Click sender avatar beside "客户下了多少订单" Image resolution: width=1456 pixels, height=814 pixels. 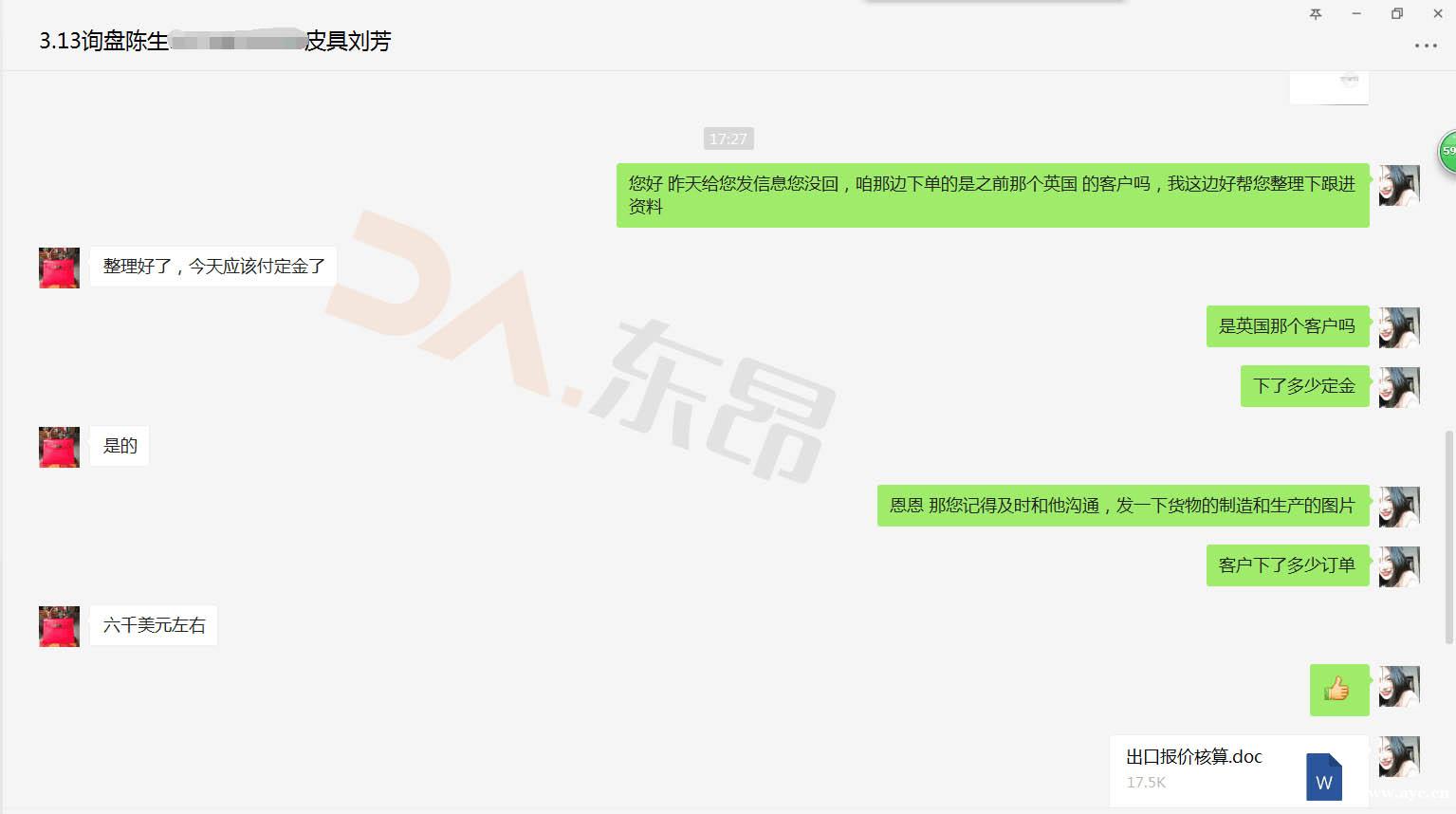(1398, 566)
